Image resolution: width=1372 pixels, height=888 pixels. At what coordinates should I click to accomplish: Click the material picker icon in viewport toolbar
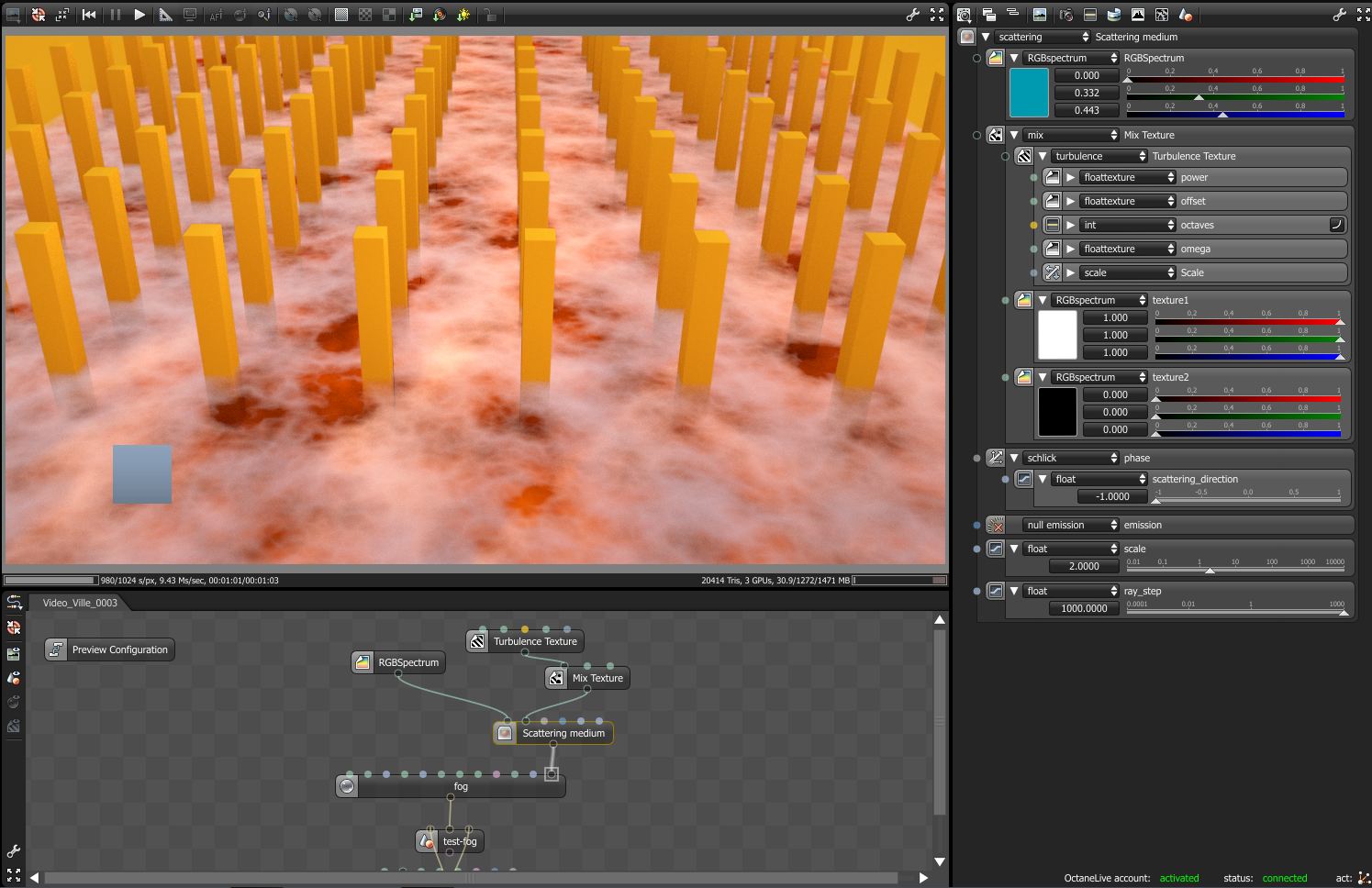tap(240, 15)
